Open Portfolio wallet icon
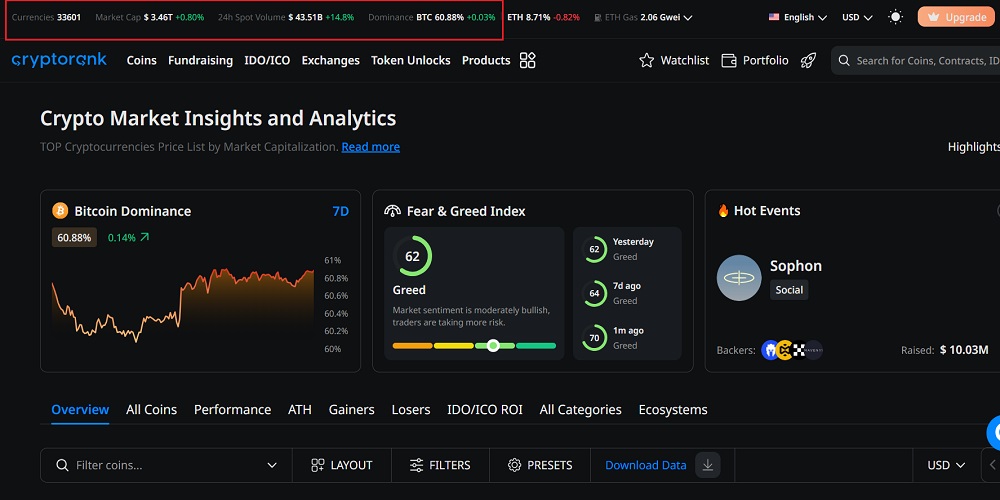 [x=729, y=60]
